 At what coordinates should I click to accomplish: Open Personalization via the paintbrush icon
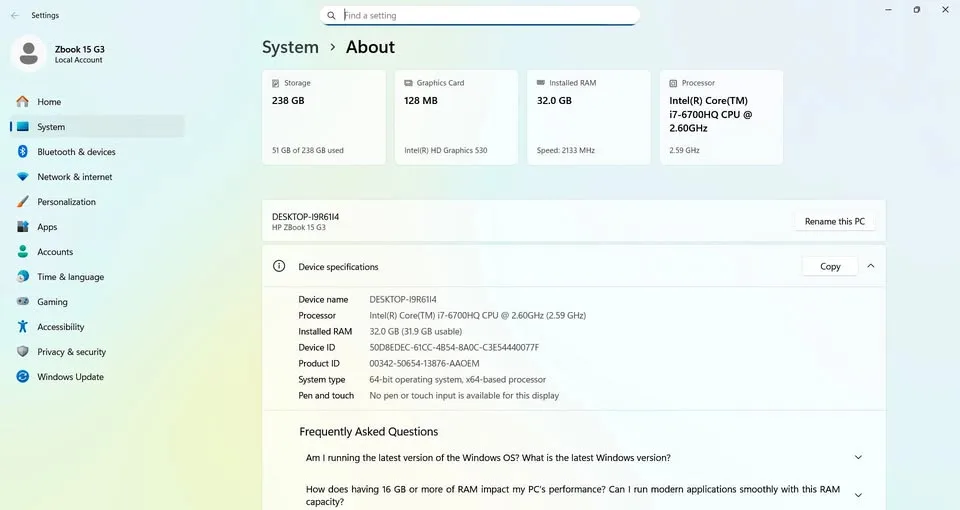(x=22, y=202)
